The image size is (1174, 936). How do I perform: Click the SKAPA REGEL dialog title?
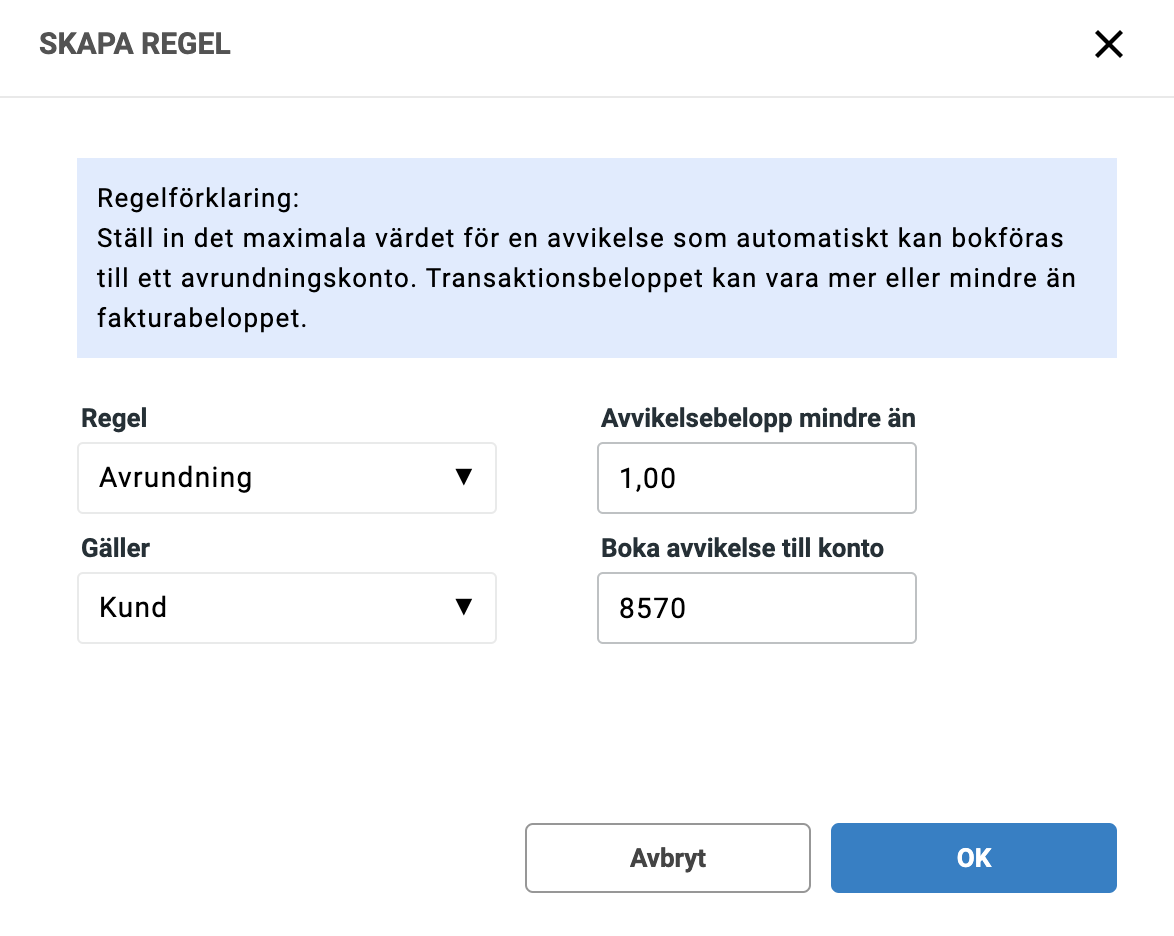[x=135, y=45]
